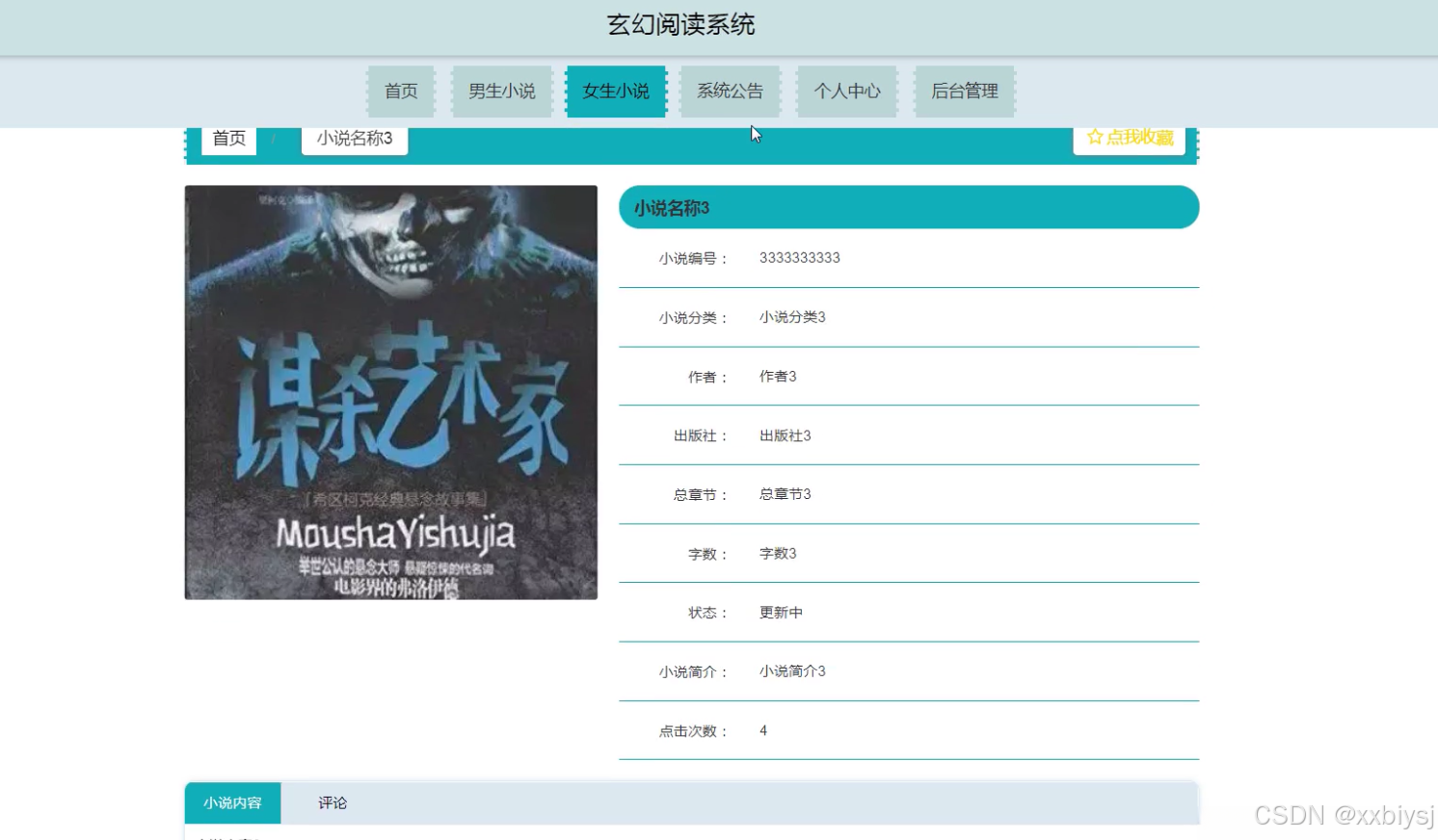Select the 女生小说 girls novels tab
This screenshot has width=1438, height=840.
[616, 91]
